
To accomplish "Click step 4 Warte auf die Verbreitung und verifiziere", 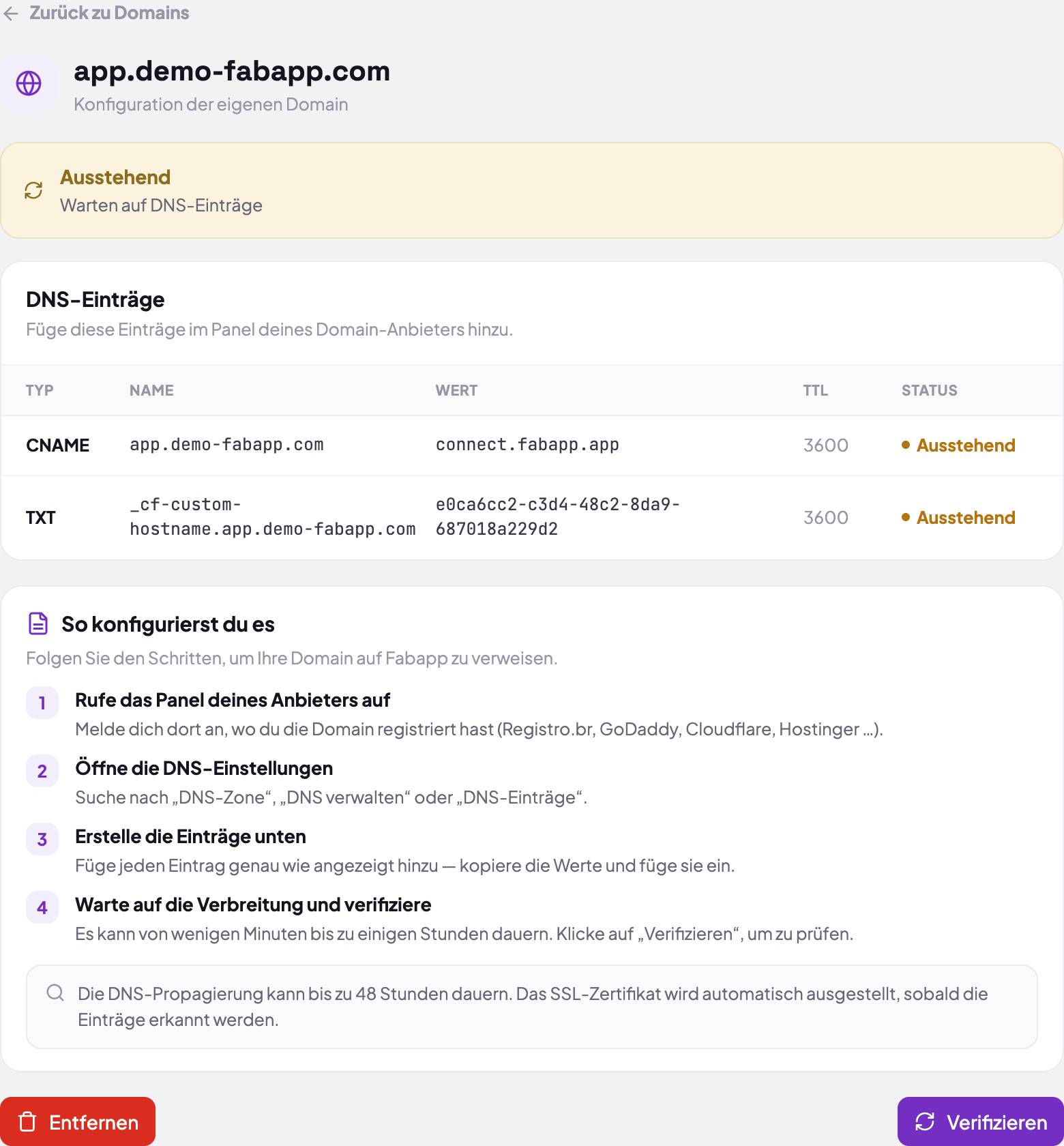I will tap(253, 905).
